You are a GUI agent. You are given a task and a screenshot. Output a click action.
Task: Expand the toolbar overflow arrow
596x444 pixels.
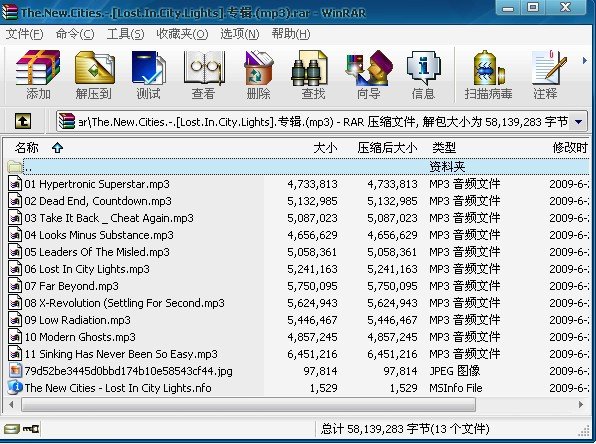pos(585,60)
